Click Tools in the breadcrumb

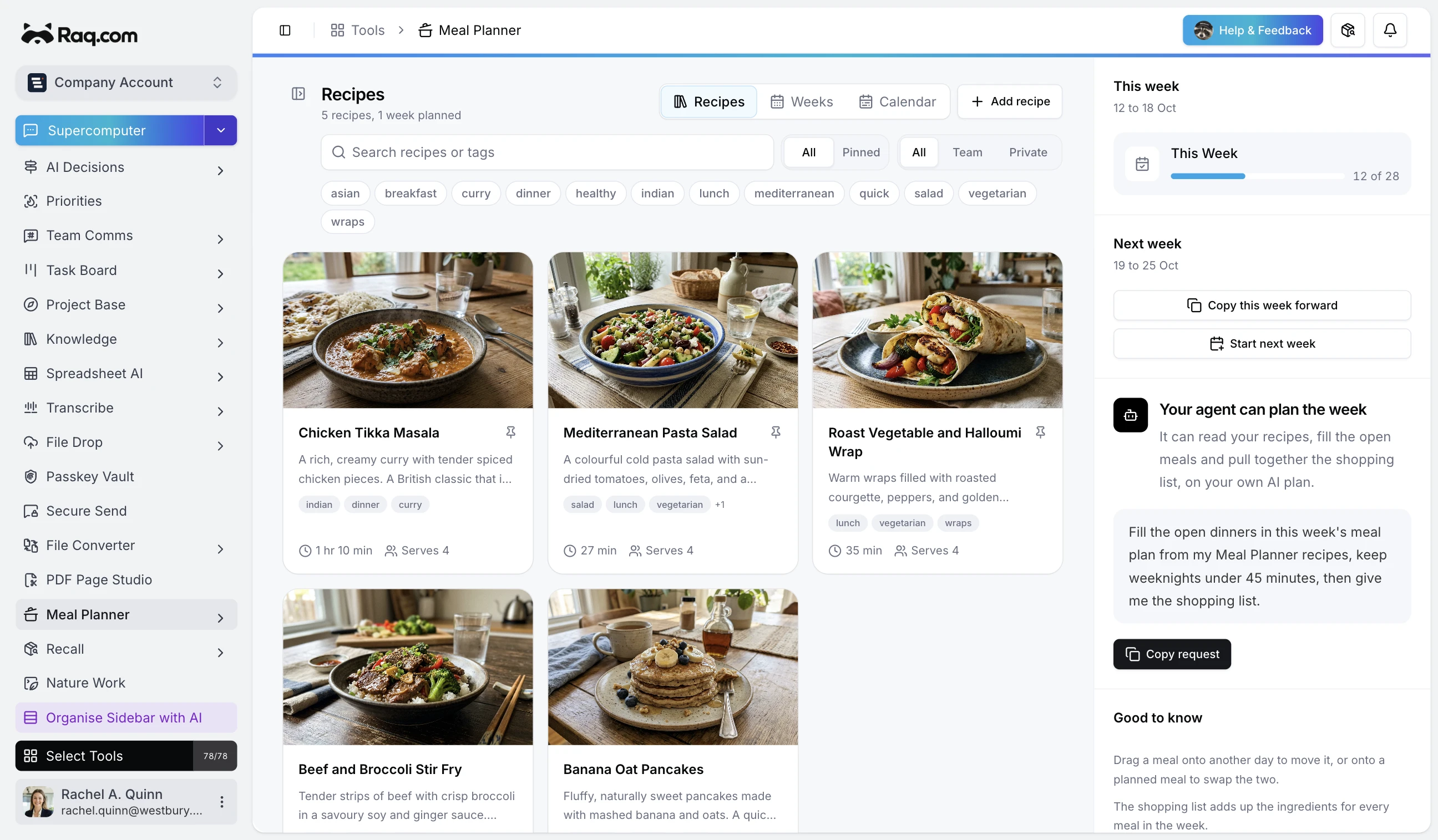coord(358,30)
